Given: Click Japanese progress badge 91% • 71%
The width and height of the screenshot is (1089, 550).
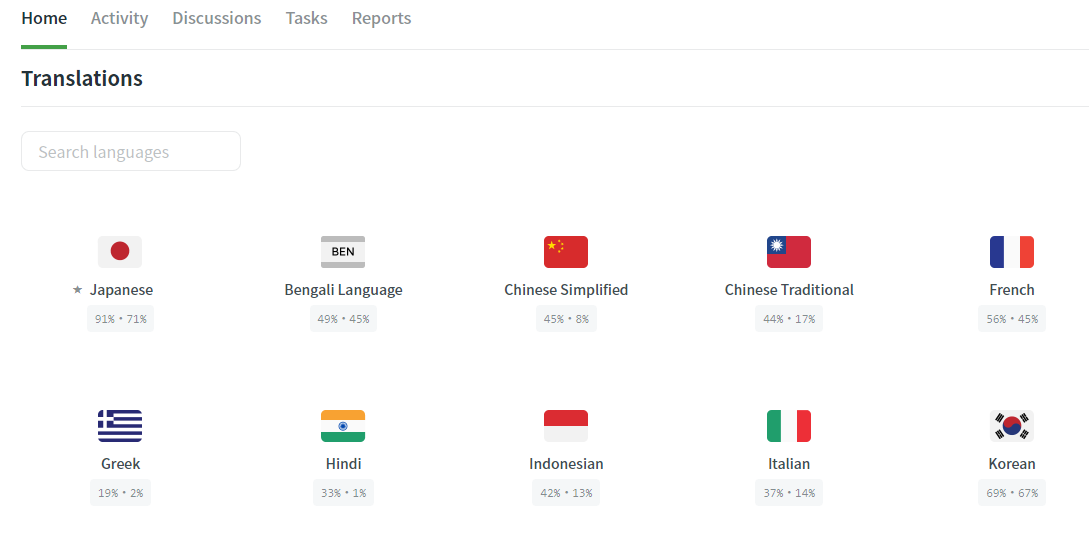Looking at the screenshot, I should tap(120, 319).
